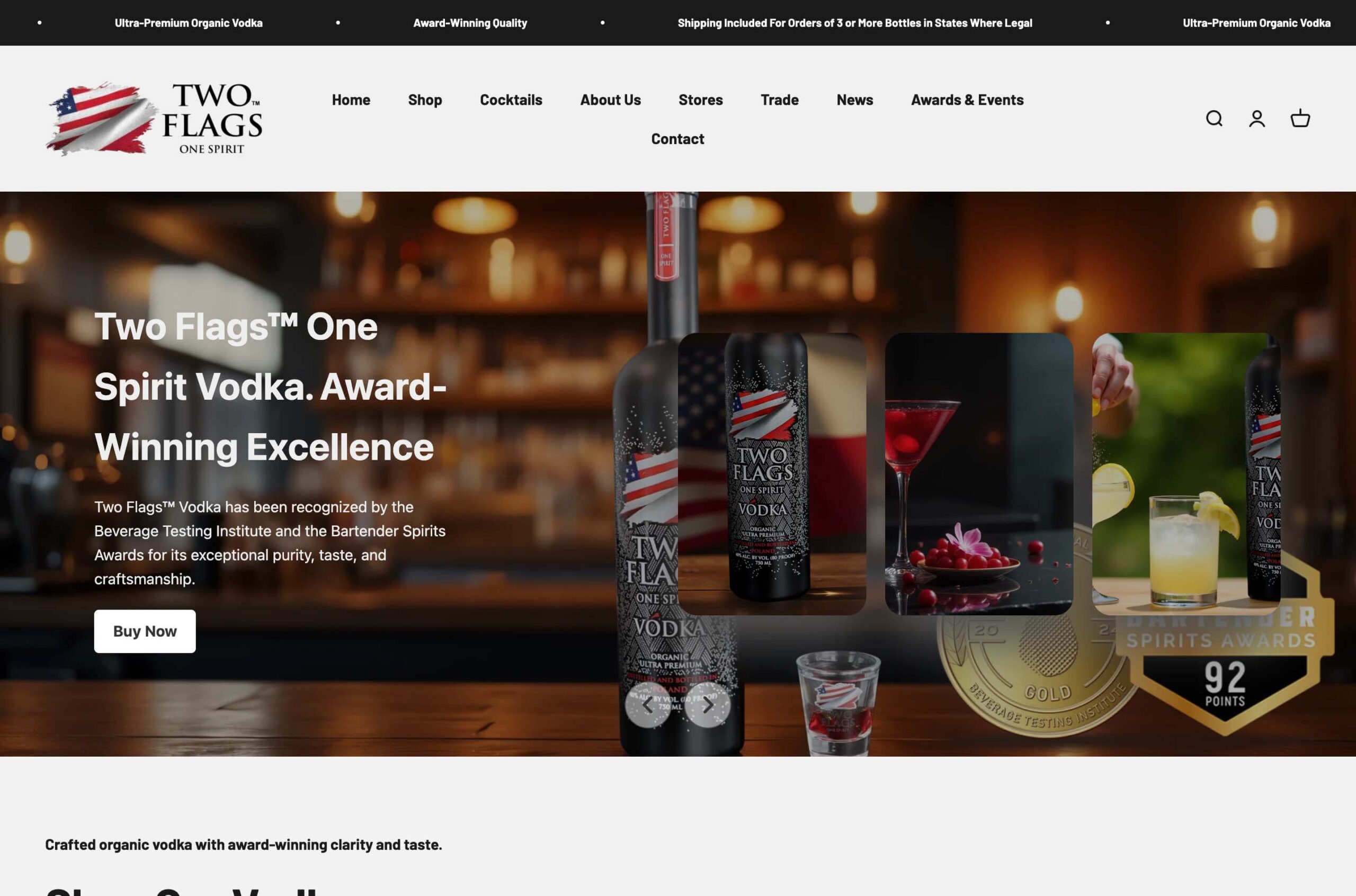Click the shipping included announcement text
This screenshot has width=1356, height=896.
pyautogui.click(x=854, y=23)
